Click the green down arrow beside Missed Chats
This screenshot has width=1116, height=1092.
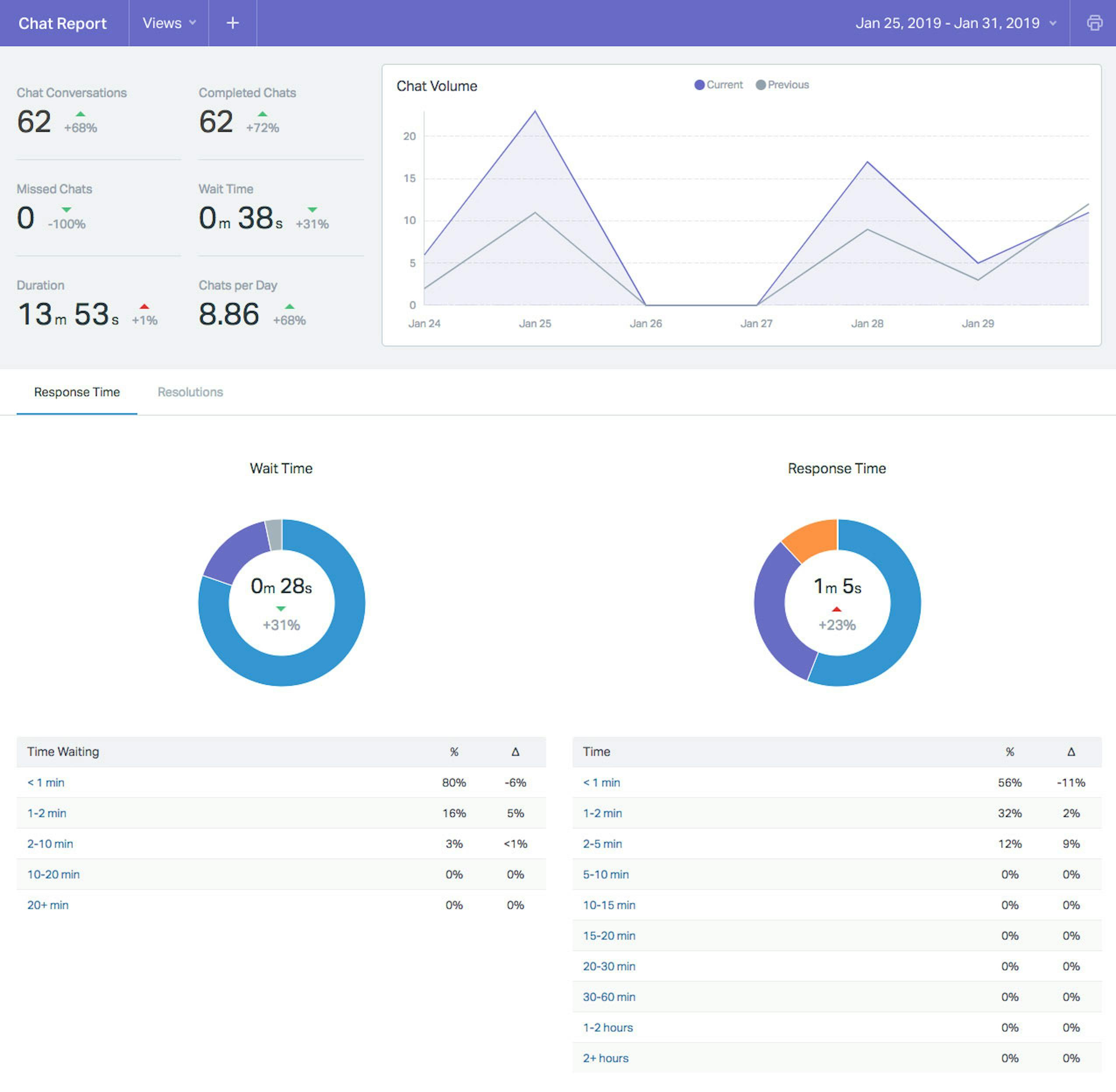(x=67, y=210)
